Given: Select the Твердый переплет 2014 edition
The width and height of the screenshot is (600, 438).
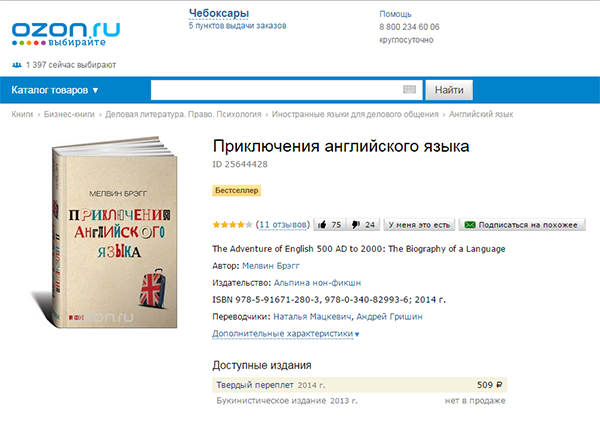Looking at the screenshot, I should (x=360, y=385).
